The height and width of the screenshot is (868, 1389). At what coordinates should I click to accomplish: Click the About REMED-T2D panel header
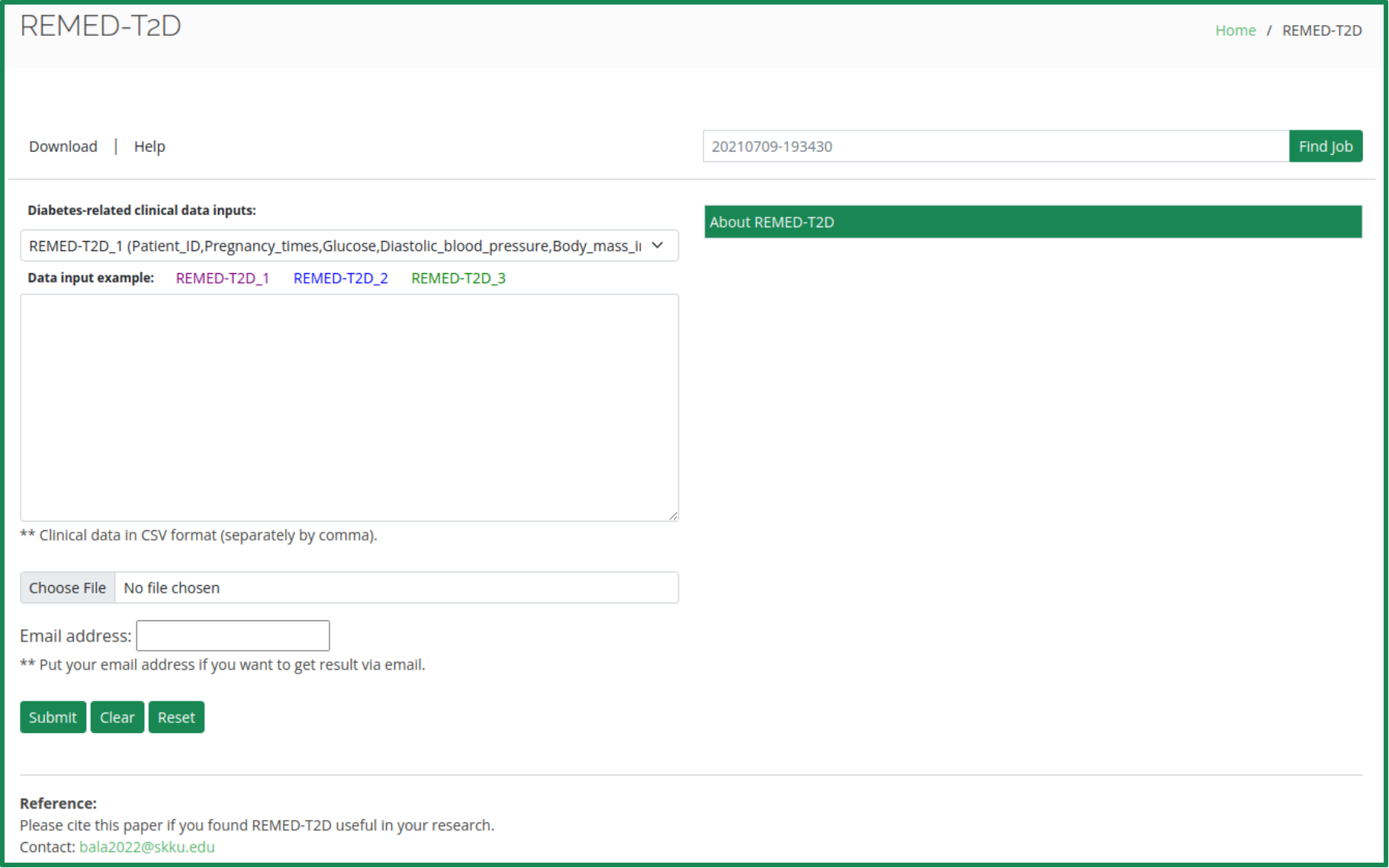(1032, 222)
